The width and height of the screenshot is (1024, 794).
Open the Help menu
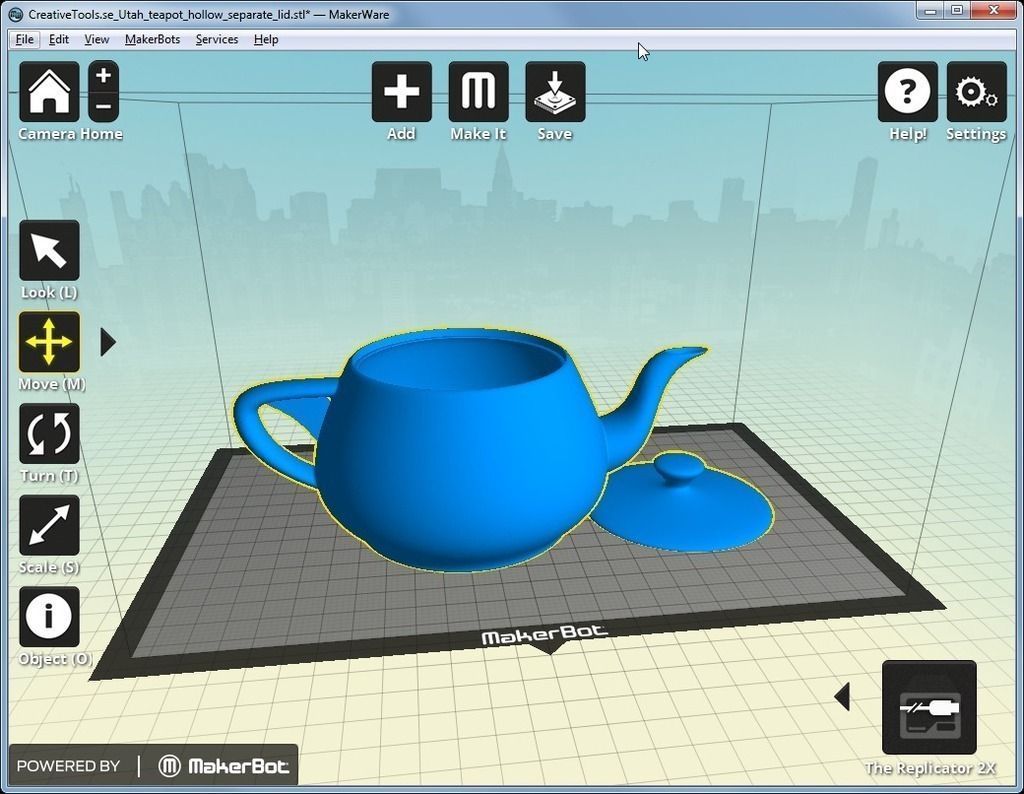tap(266, 39)
